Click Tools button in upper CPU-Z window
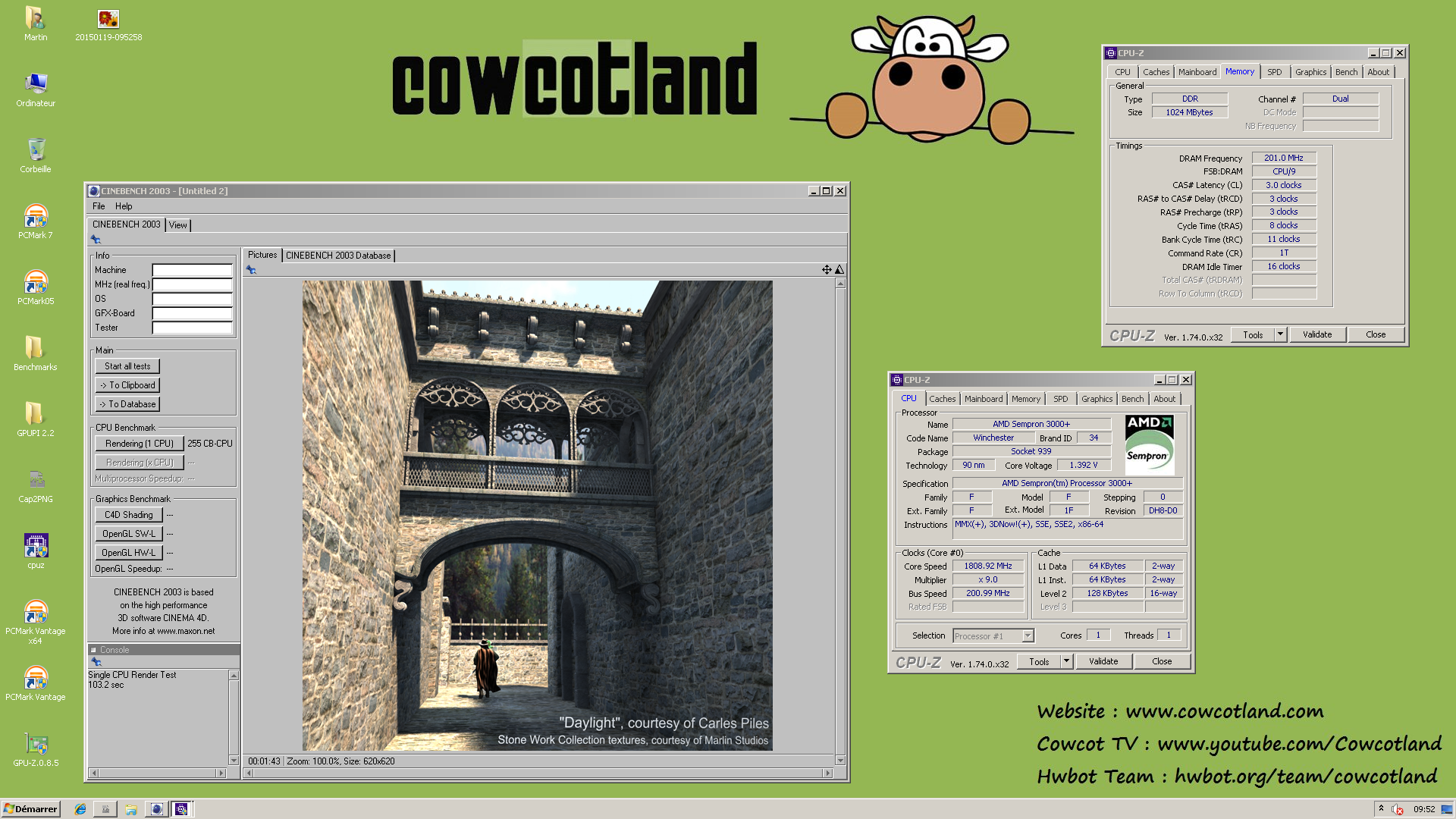Image resolution: width=1456 pixels, height=819 pixels. 1253,334
